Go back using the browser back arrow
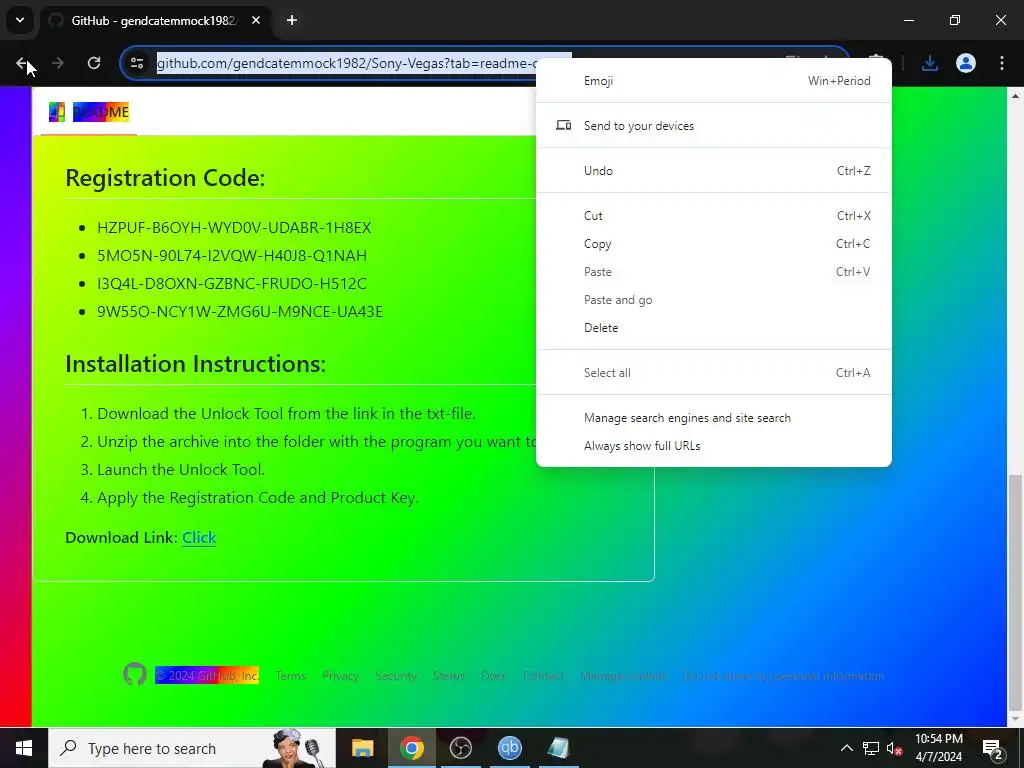The width and height of the screenshot is (1024, 768). tap(22, 63)
